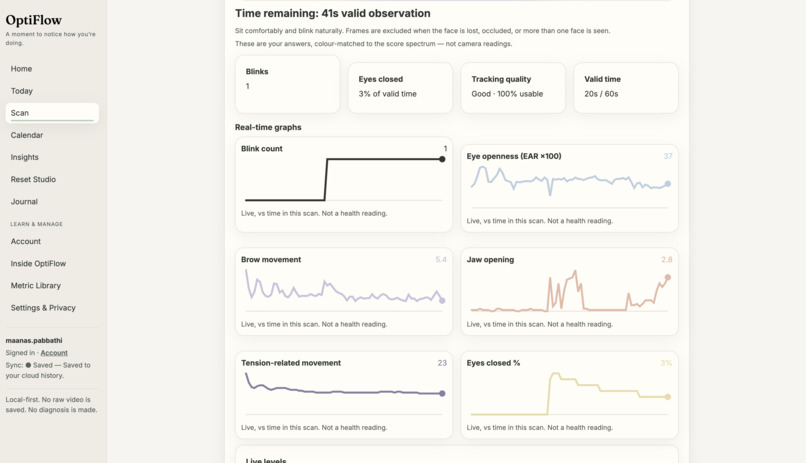Click the Eye openness (EAR ×100) graph
This screenshot has height=463, width=806.
click(570, 188)
